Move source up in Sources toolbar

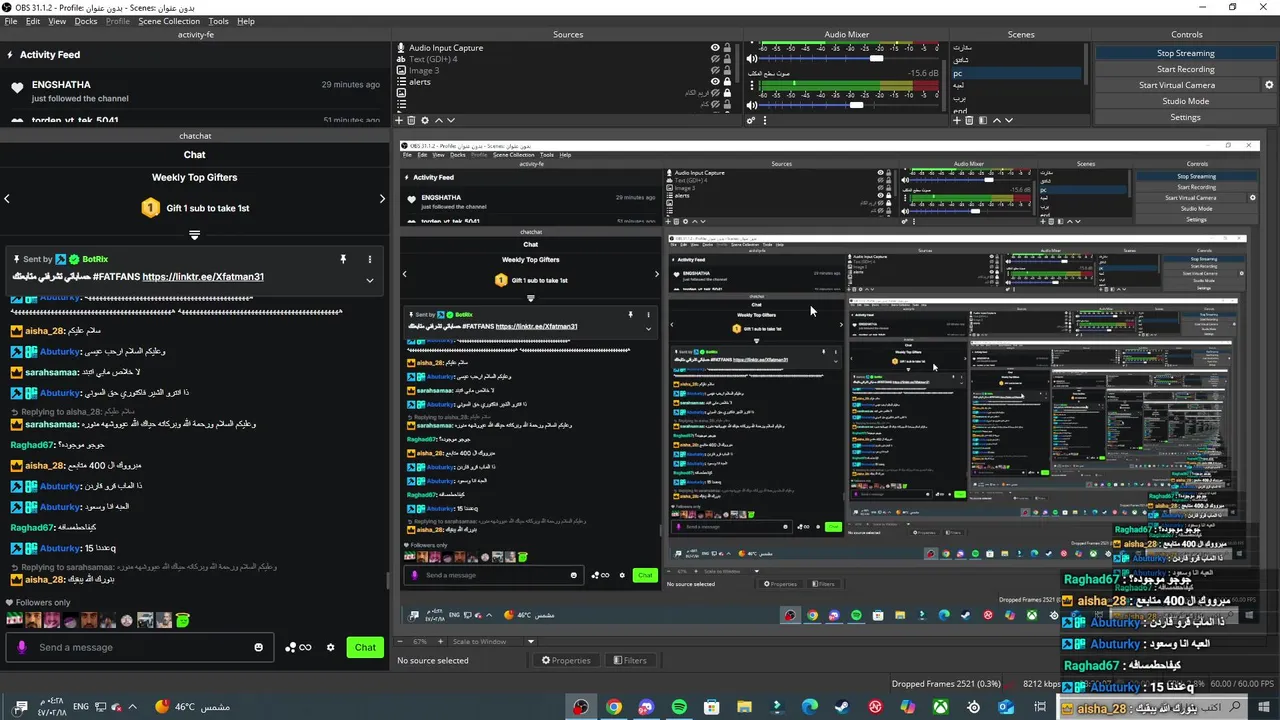(x=438, y=120)
